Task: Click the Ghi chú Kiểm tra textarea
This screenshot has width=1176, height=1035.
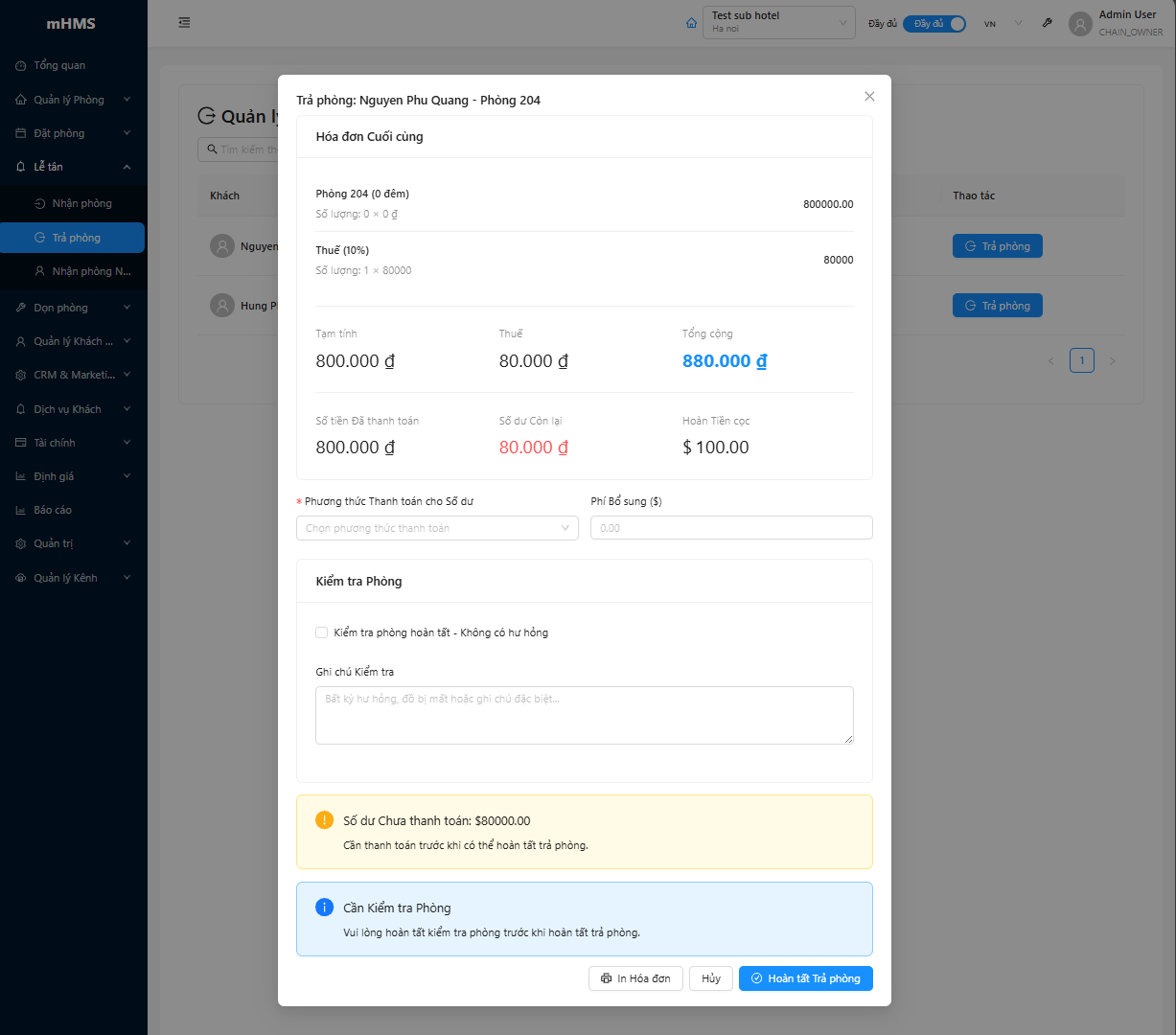Action: pyautogui.click(x=584, y=715)
